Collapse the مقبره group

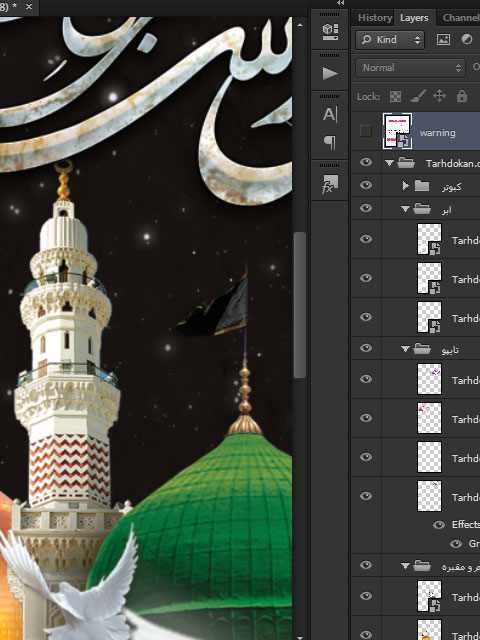point(405,567)
